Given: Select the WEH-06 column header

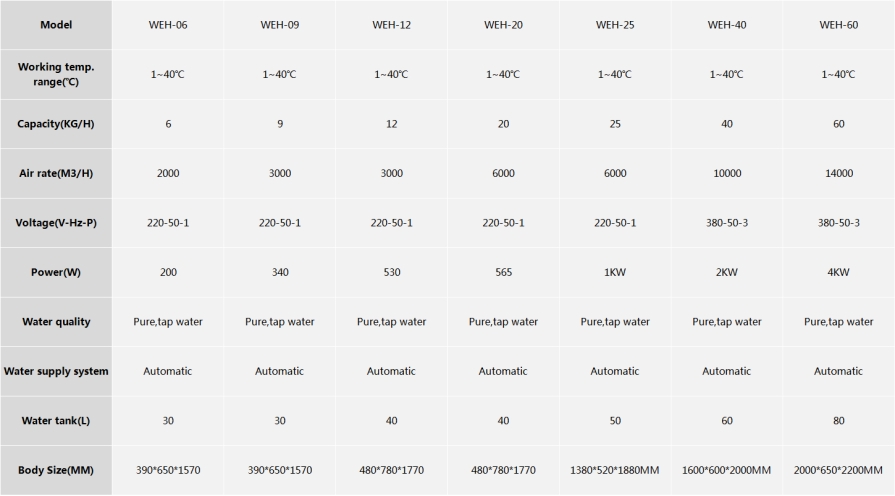Looking at the screenshot, I should pos(168,25).
